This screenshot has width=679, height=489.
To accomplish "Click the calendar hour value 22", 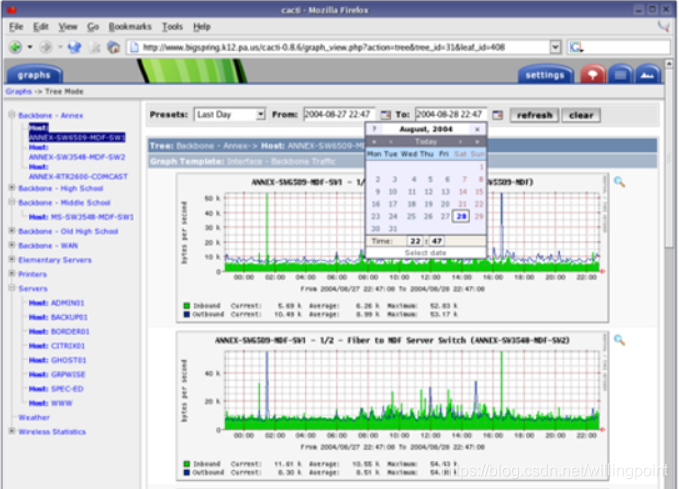I will coord(415,241).
